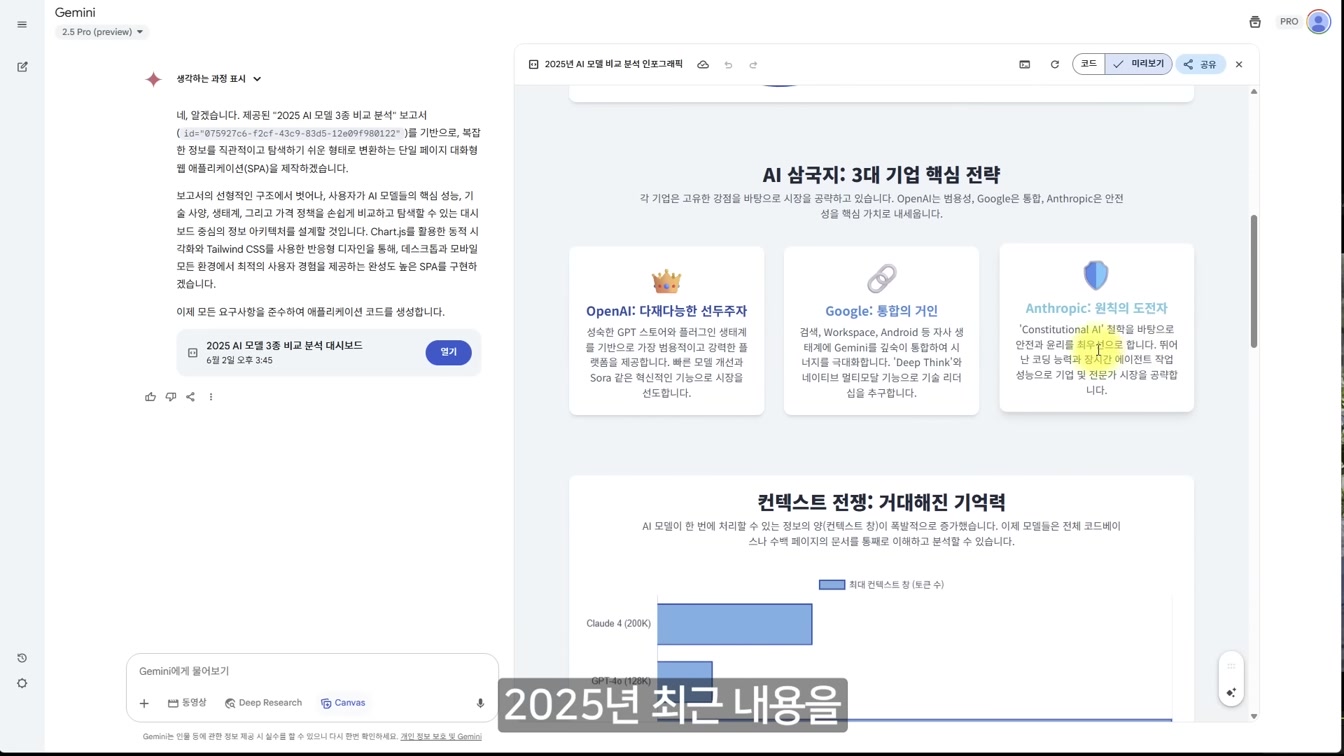Open the Google account avatar

point(1318,22)
